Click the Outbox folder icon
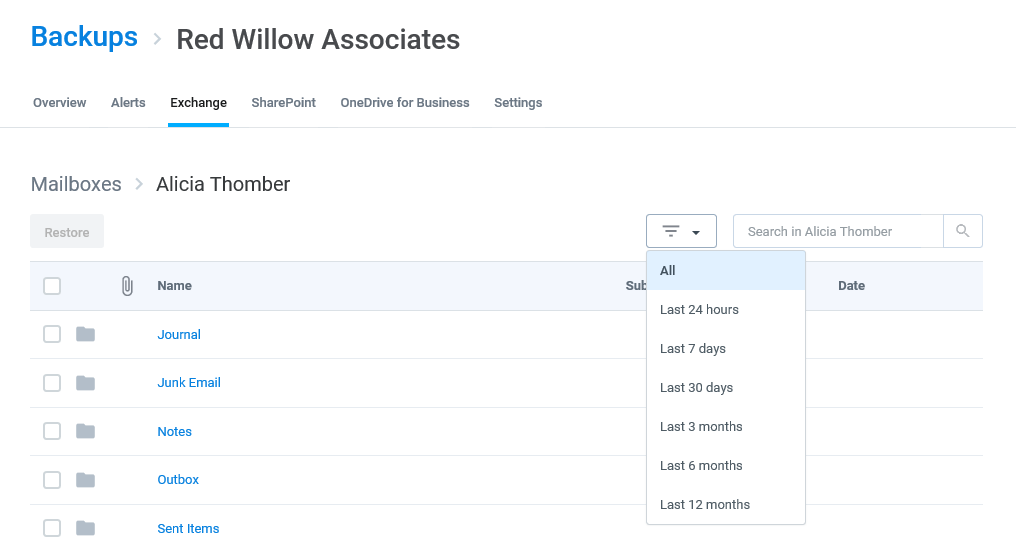Viewport: 1016px width, 550px height. click(x=86, y=480)
